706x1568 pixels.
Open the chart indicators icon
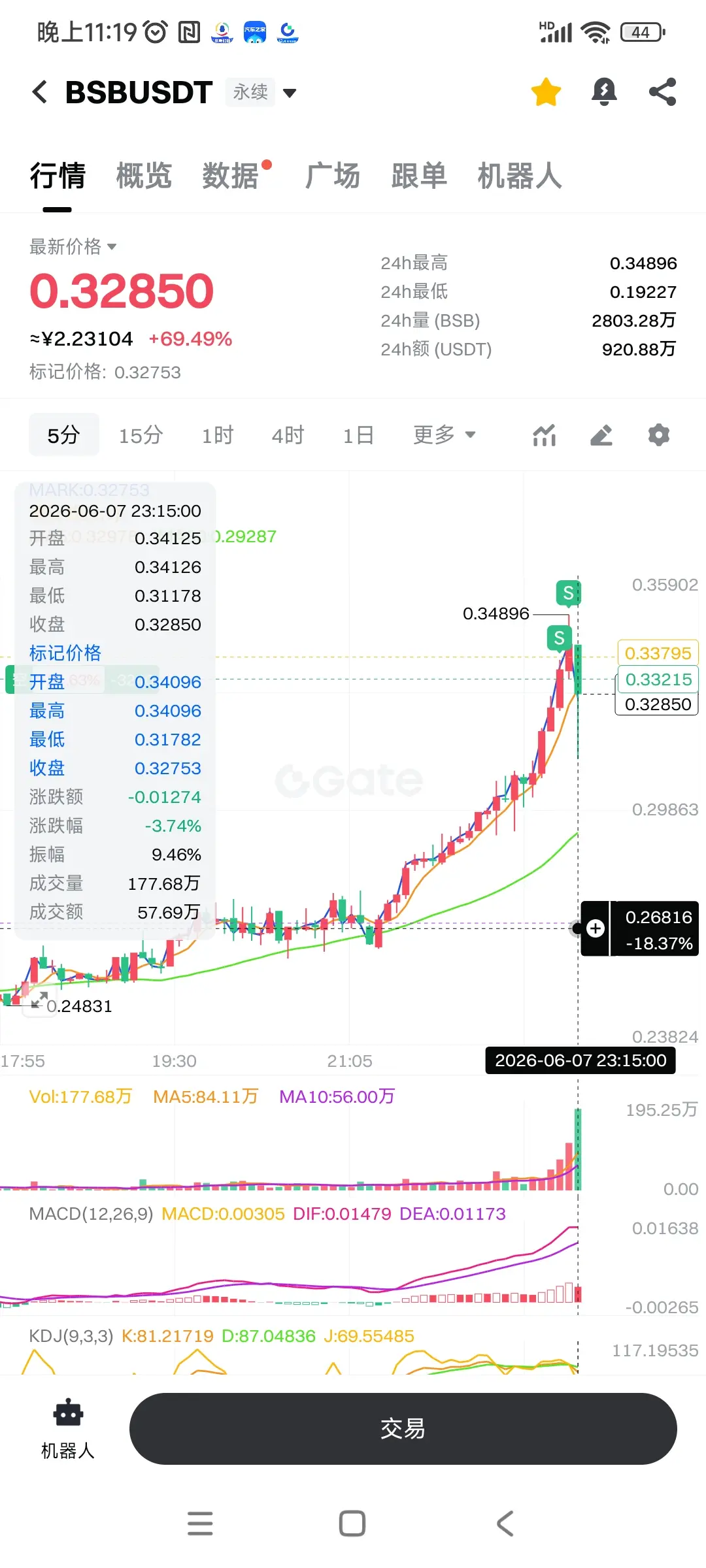click(x=545, y=435)
